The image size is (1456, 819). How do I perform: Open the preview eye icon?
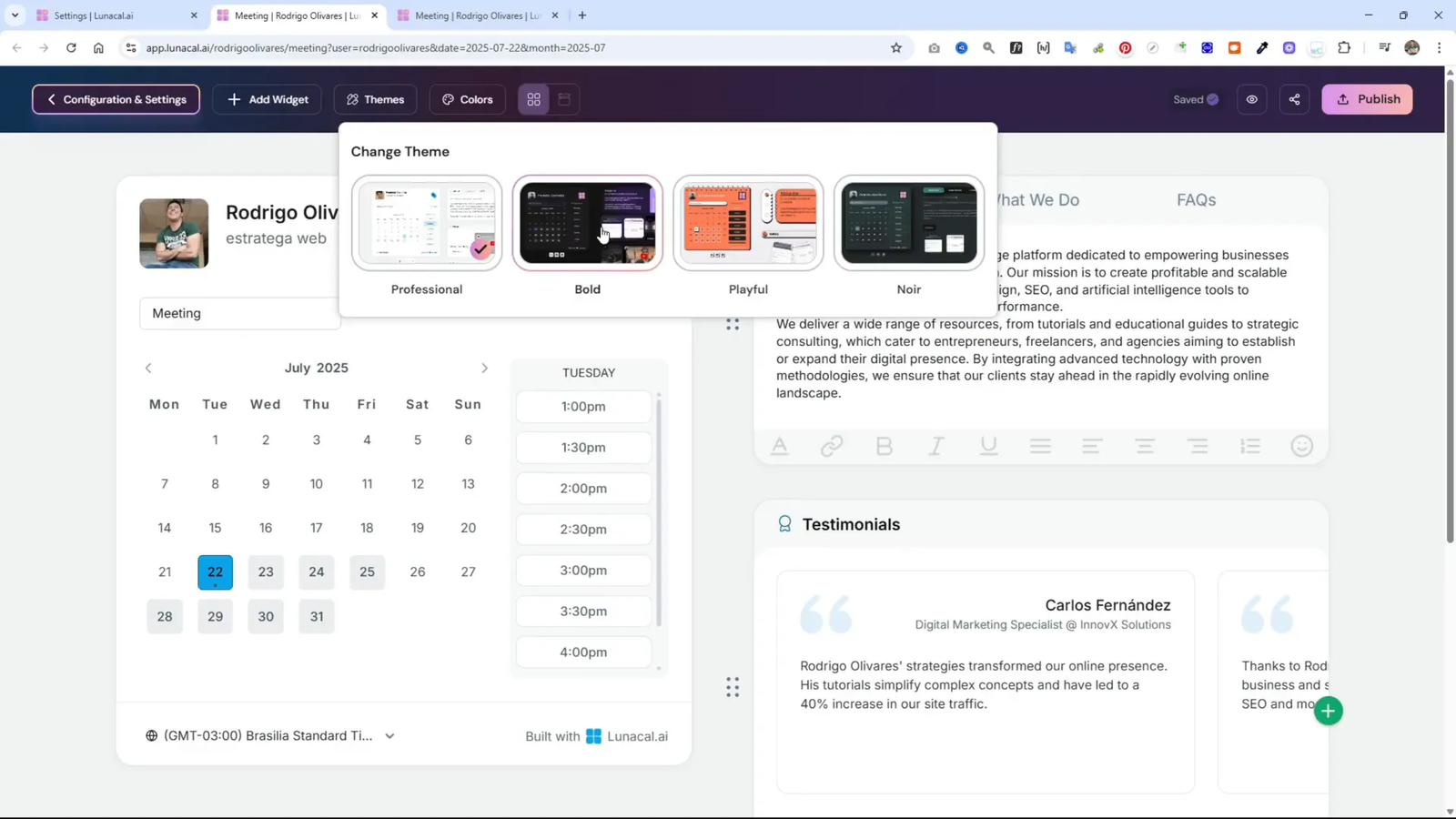coord(1251,99)
